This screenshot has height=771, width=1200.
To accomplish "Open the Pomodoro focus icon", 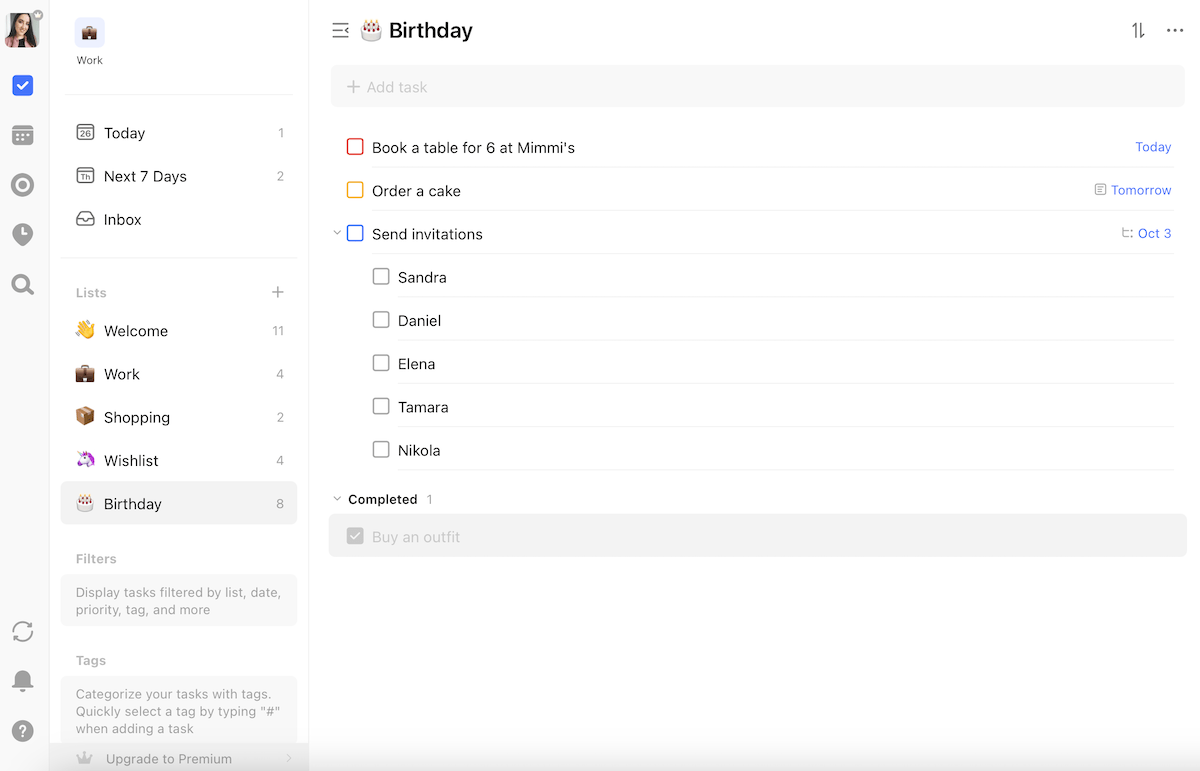I will pyautogui.click(x=22, y=185).
